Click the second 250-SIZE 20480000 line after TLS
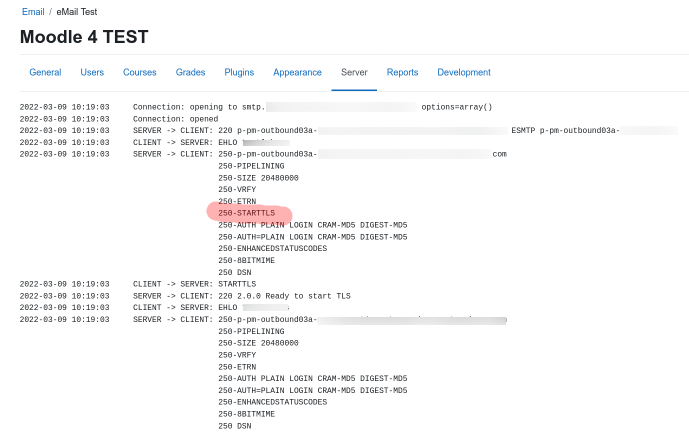The width and height of the screenshot is (689, 434). (x=258, y=343)
